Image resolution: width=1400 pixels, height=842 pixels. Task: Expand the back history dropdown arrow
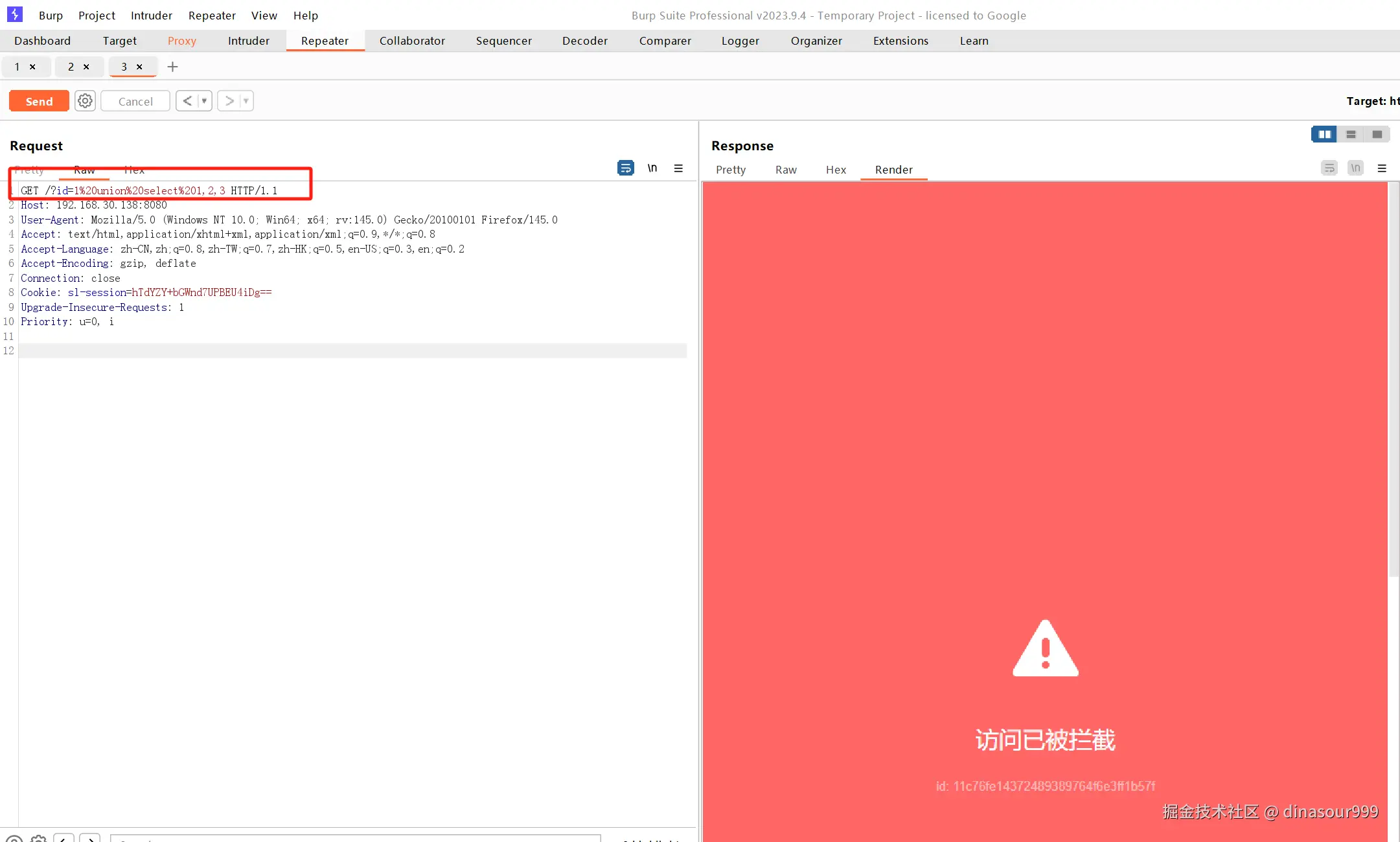click(x=204, y=101)
